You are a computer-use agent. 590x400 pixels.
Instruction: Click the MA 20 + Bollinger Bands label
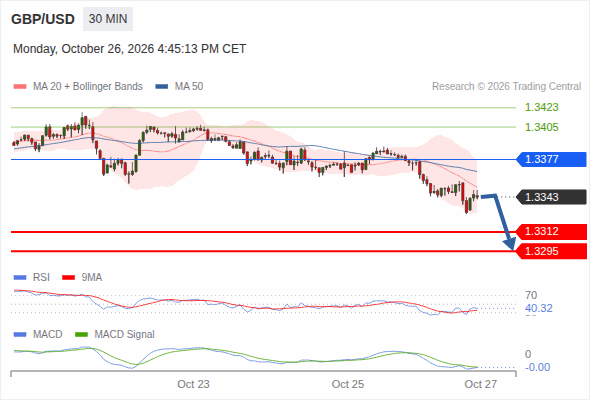pyautogui.click(x=88, y=87)
